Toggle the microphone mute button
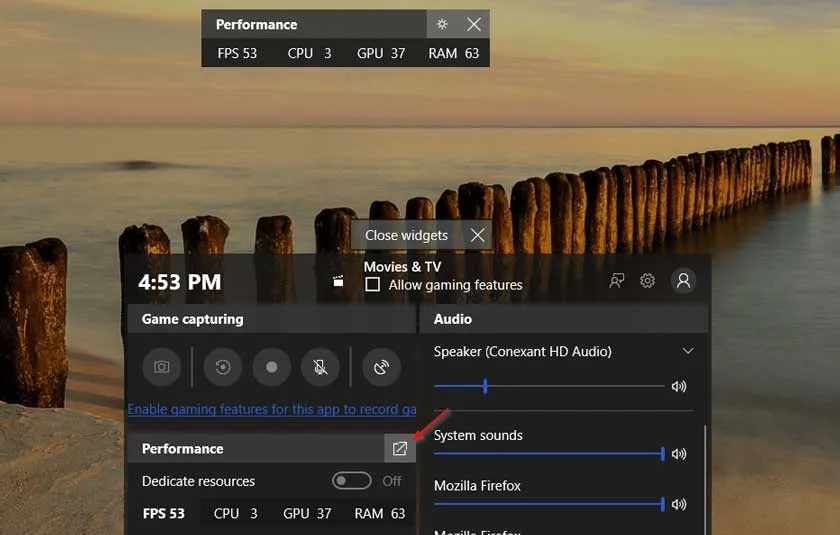 [x=320, y=367]
